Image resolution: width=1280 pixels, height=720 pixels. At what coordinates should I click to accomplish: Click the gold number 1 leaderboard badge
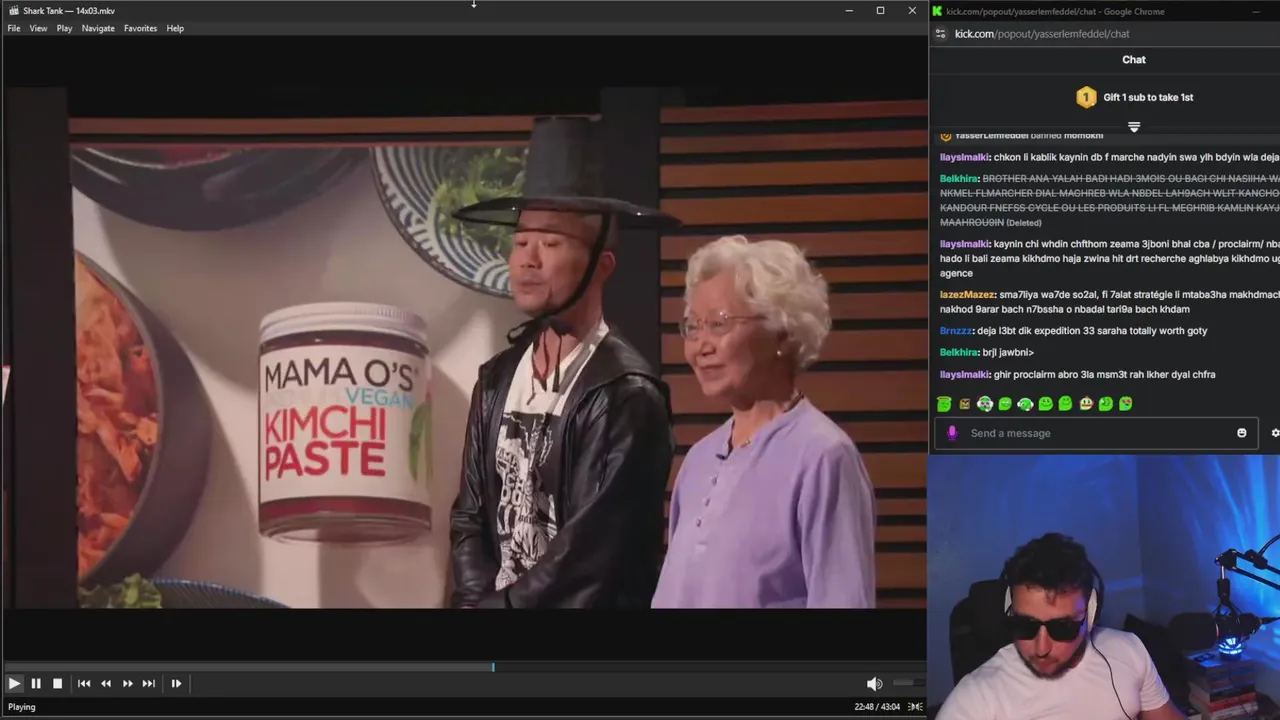[1086, 97]
